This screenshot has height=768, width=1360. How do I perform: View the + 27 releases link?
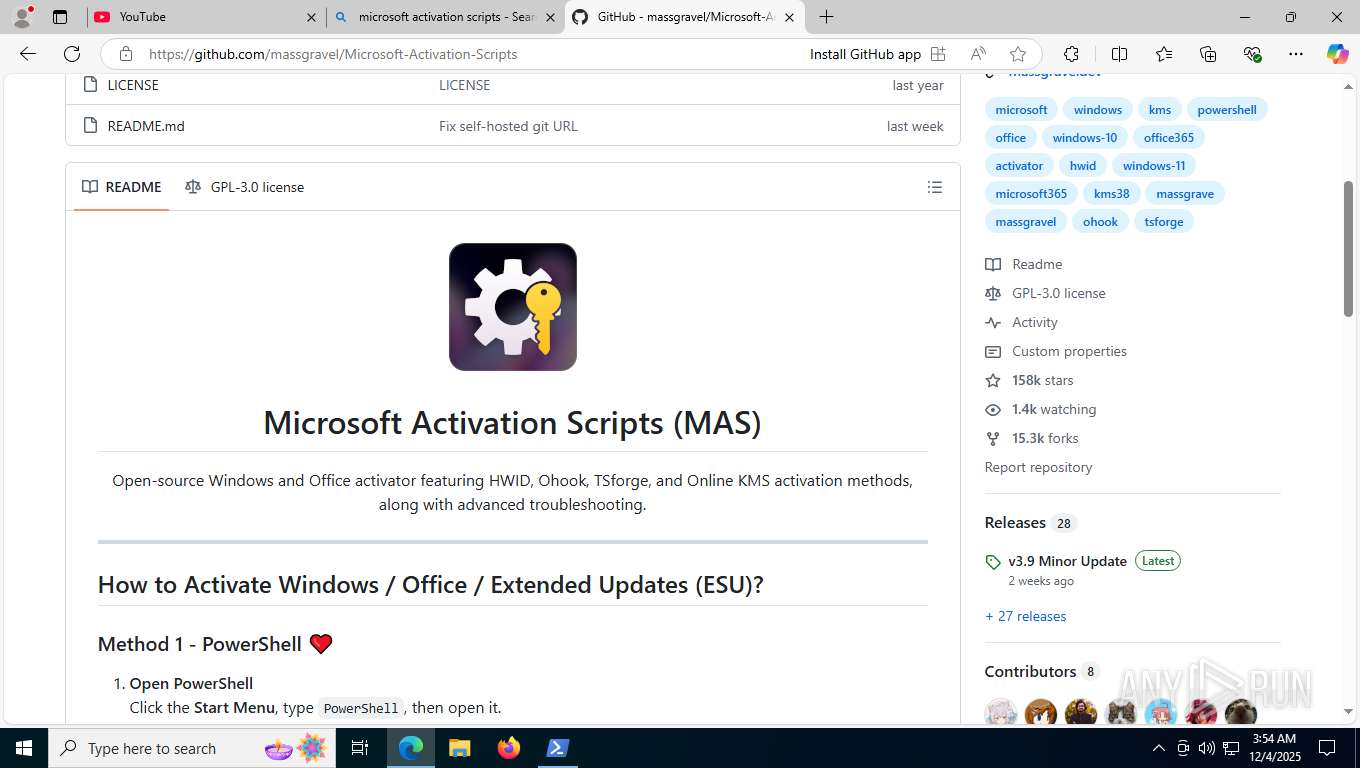pos(1025,616)
